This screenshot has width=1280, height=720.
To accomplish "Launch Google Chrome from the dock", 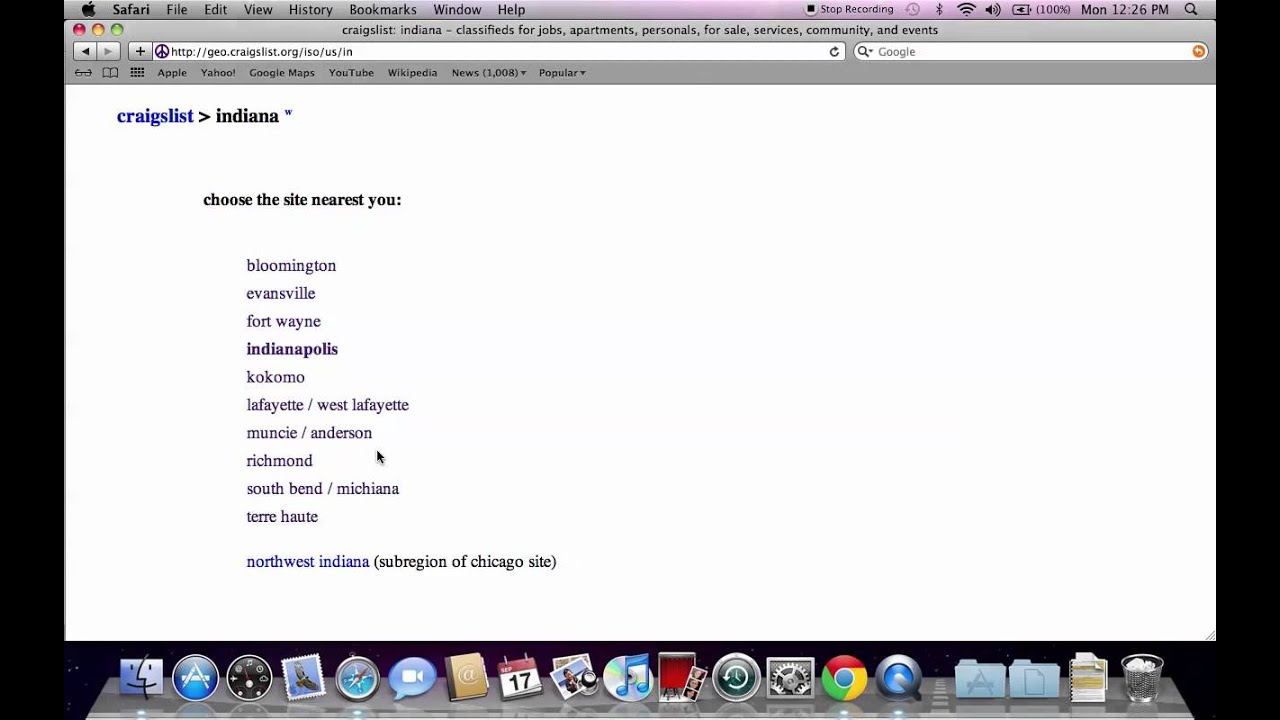I will pyautogui.click(x=844, y=678).
